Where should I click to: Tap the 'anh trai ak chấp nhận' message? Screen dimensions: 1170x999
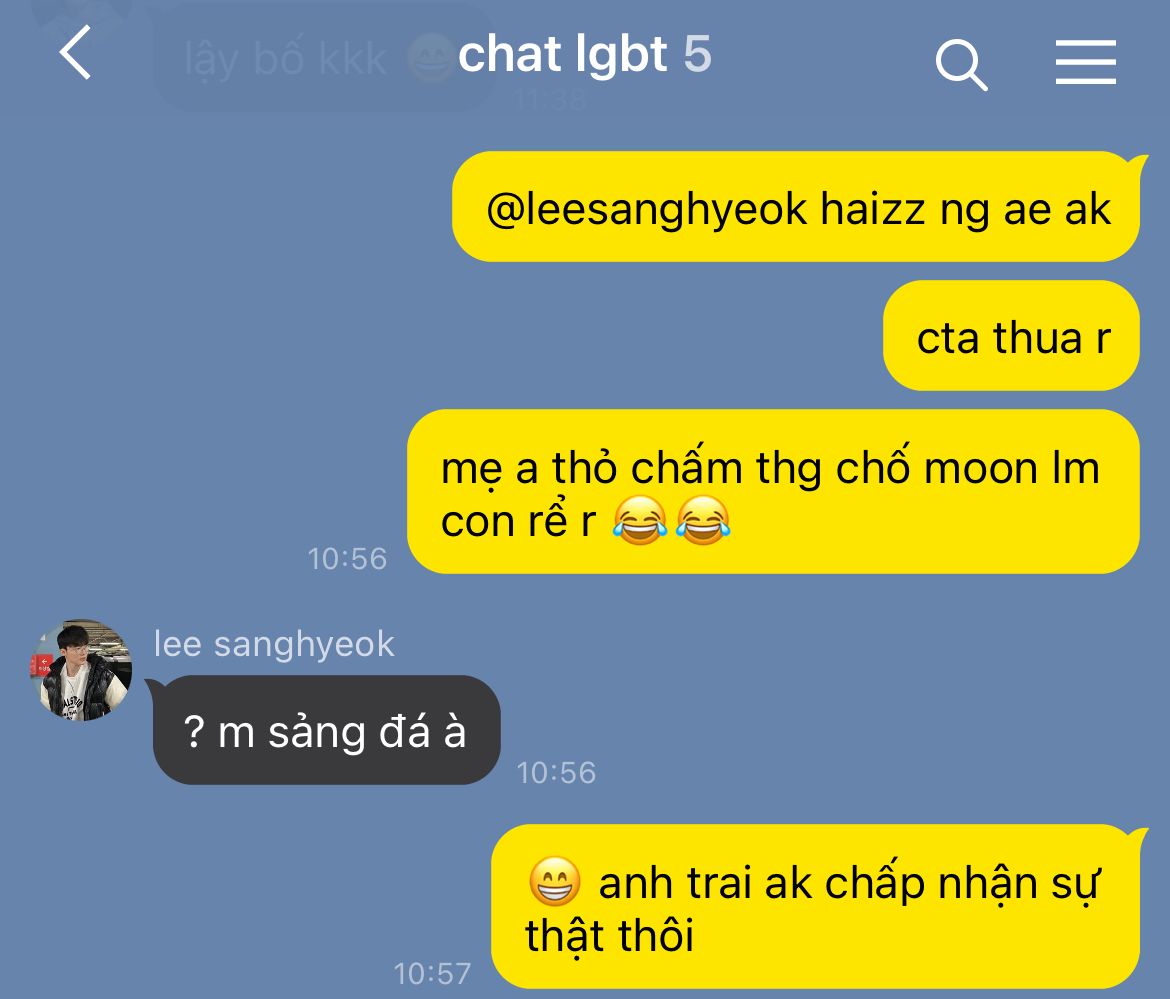click(x=816, y=906)
